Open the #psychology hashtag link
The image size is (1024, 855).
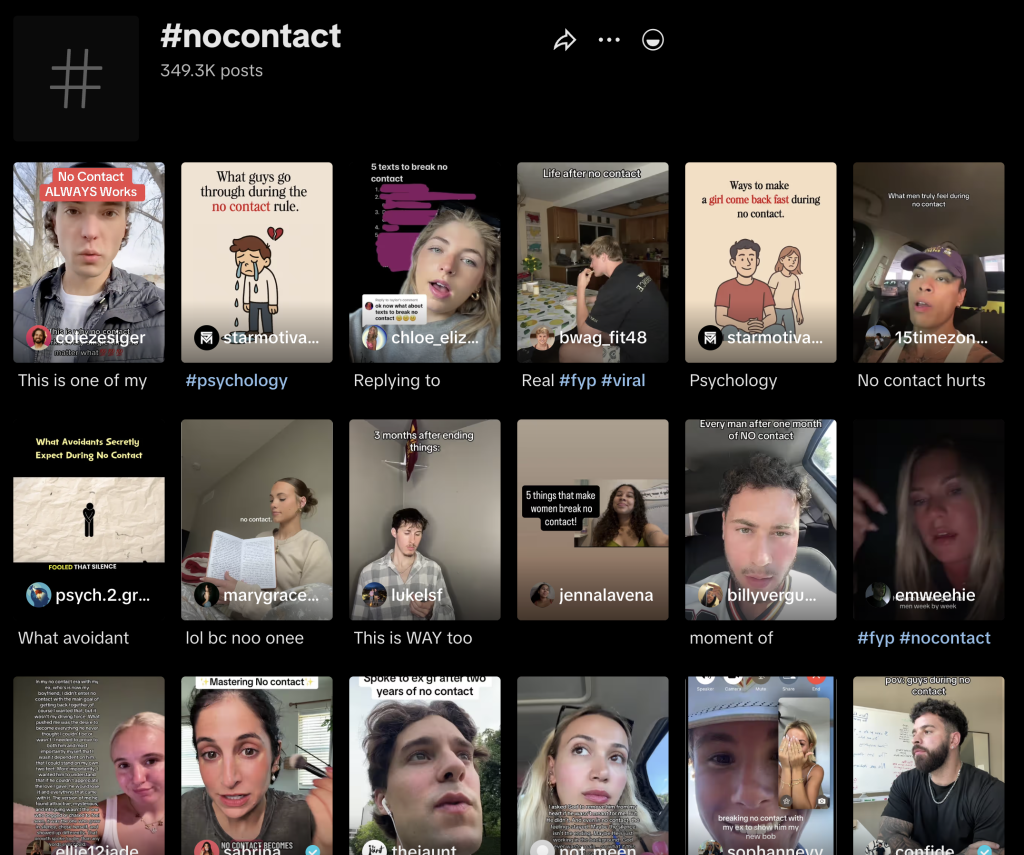coord(237,380)
